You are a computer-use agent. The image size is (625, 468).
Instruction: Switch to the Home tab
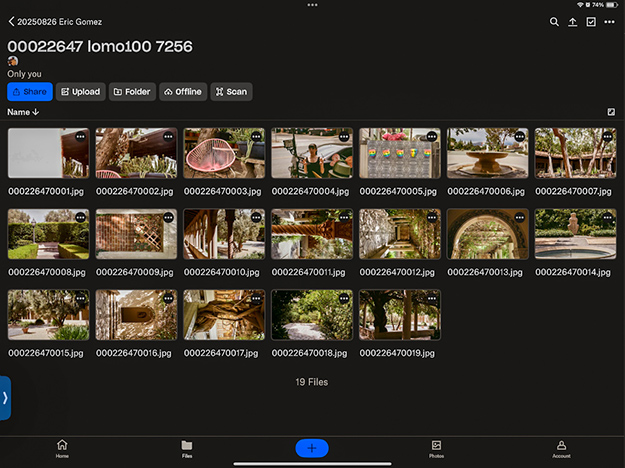(x=62, y=448)
